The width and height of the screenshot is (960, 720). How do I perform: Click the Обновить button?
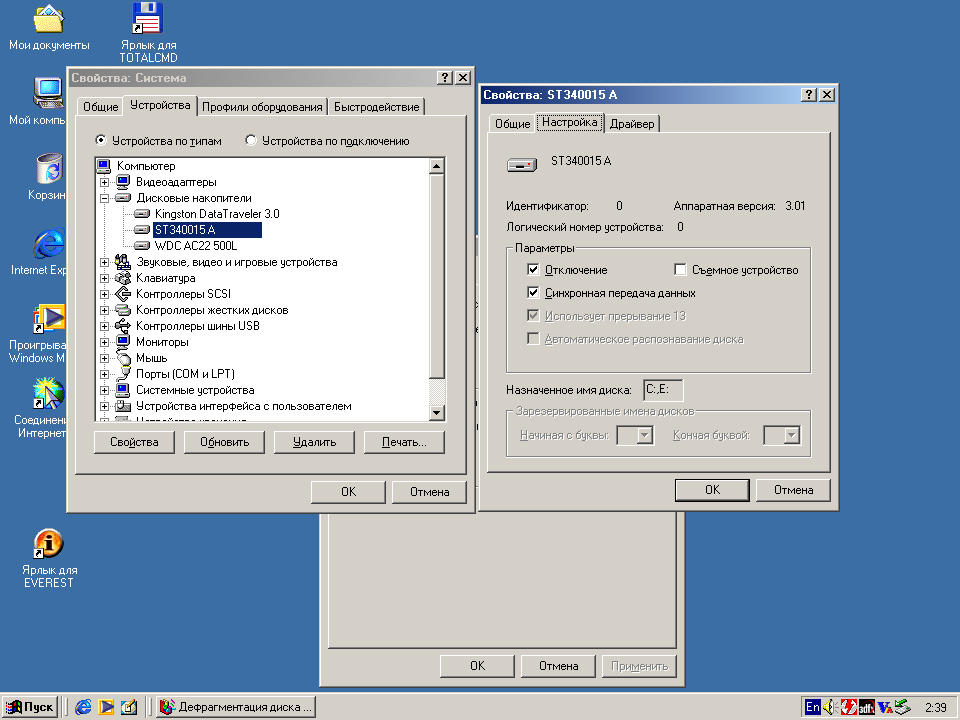tap(225, 442)
